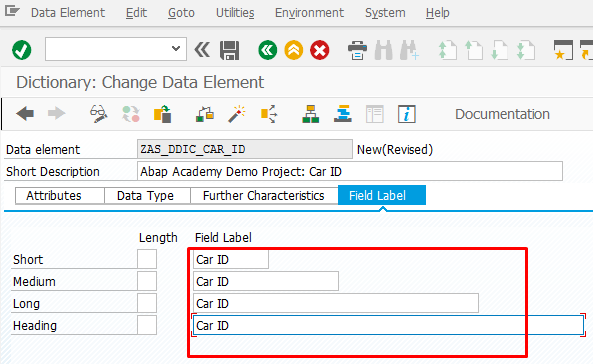Click the Data element name field
Screen dimensions: 593x364
point(245,149)
